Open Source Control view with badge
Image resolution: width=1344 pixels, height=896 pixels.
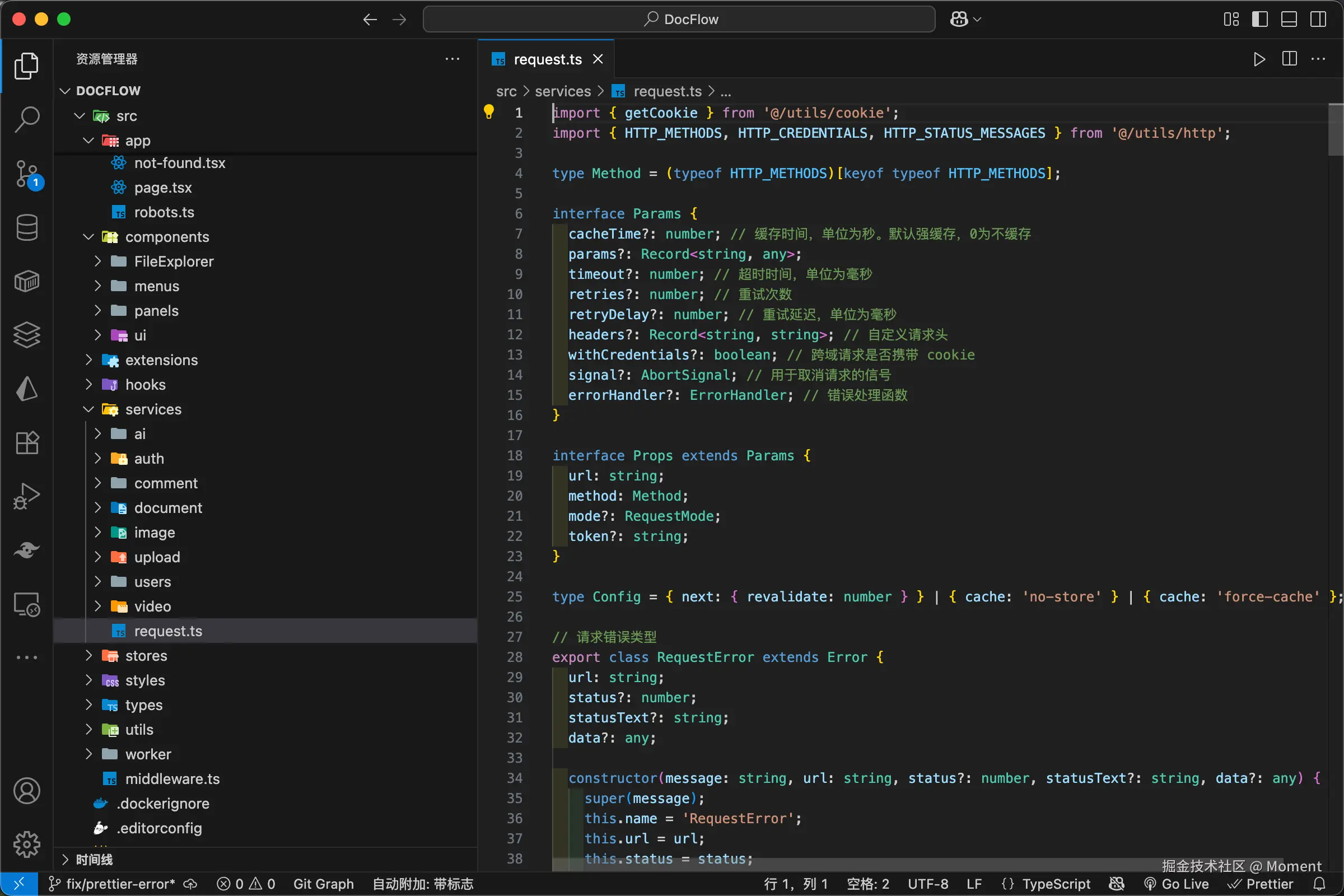pyautogui.click(x=26, y=174)
